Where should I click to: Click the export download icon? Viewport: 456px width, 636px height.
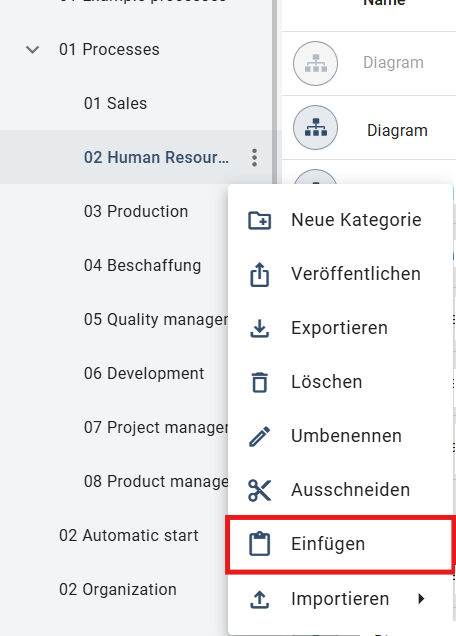point(260,328)
